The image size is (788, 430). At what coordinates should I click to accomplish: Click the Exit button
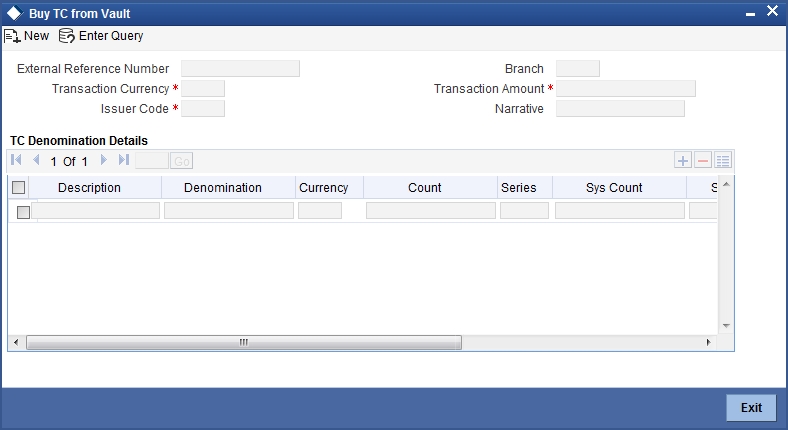click(751, 408)
